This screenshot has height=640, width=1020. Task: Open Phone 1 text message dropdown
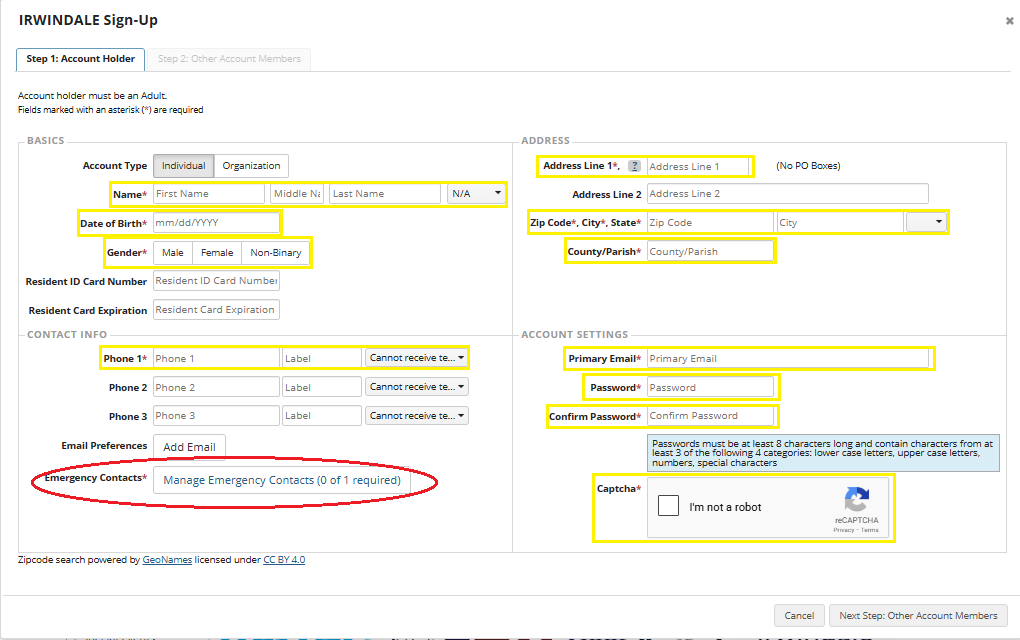click(416, 358)
